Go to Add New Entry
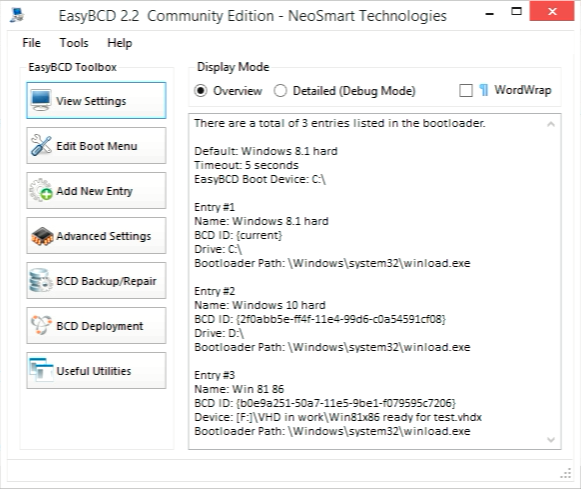The width and height of the screenshot is (581, 489). [x=96, y=190]
